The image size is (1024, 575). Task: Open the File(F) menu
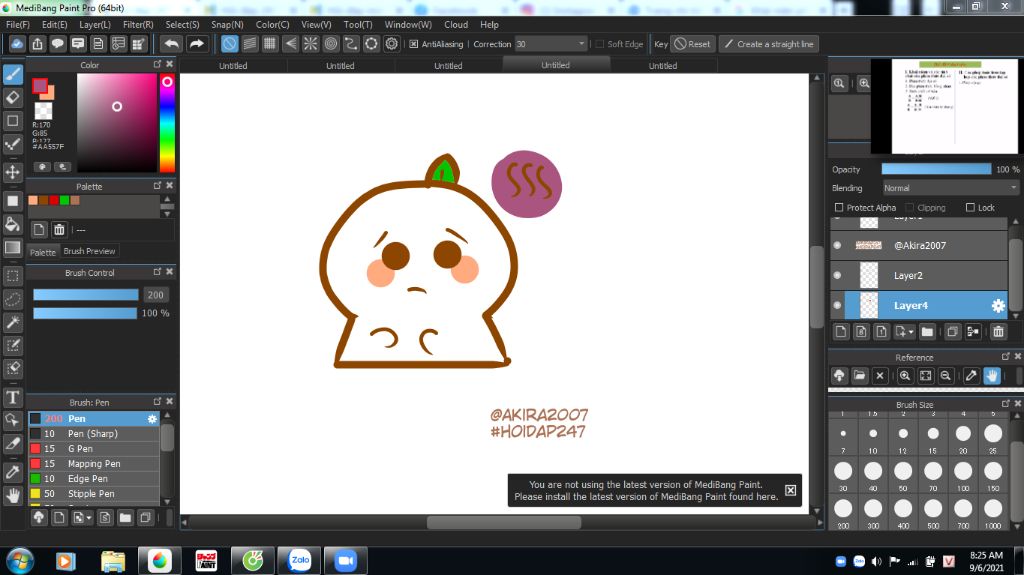coord(18,24)
